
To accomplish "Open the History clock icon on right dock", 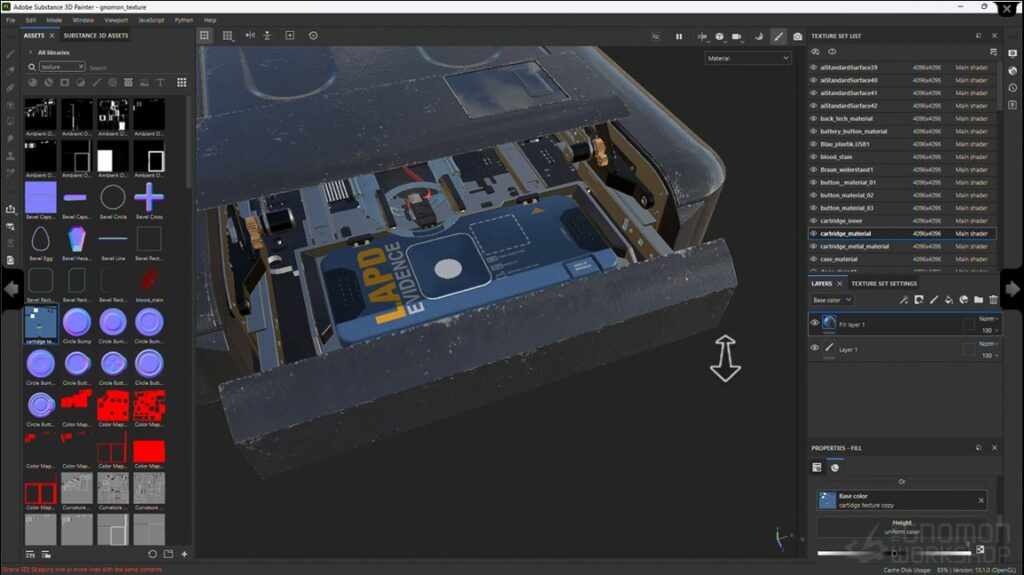I will pyautogui.click(x=1013, y=88).
